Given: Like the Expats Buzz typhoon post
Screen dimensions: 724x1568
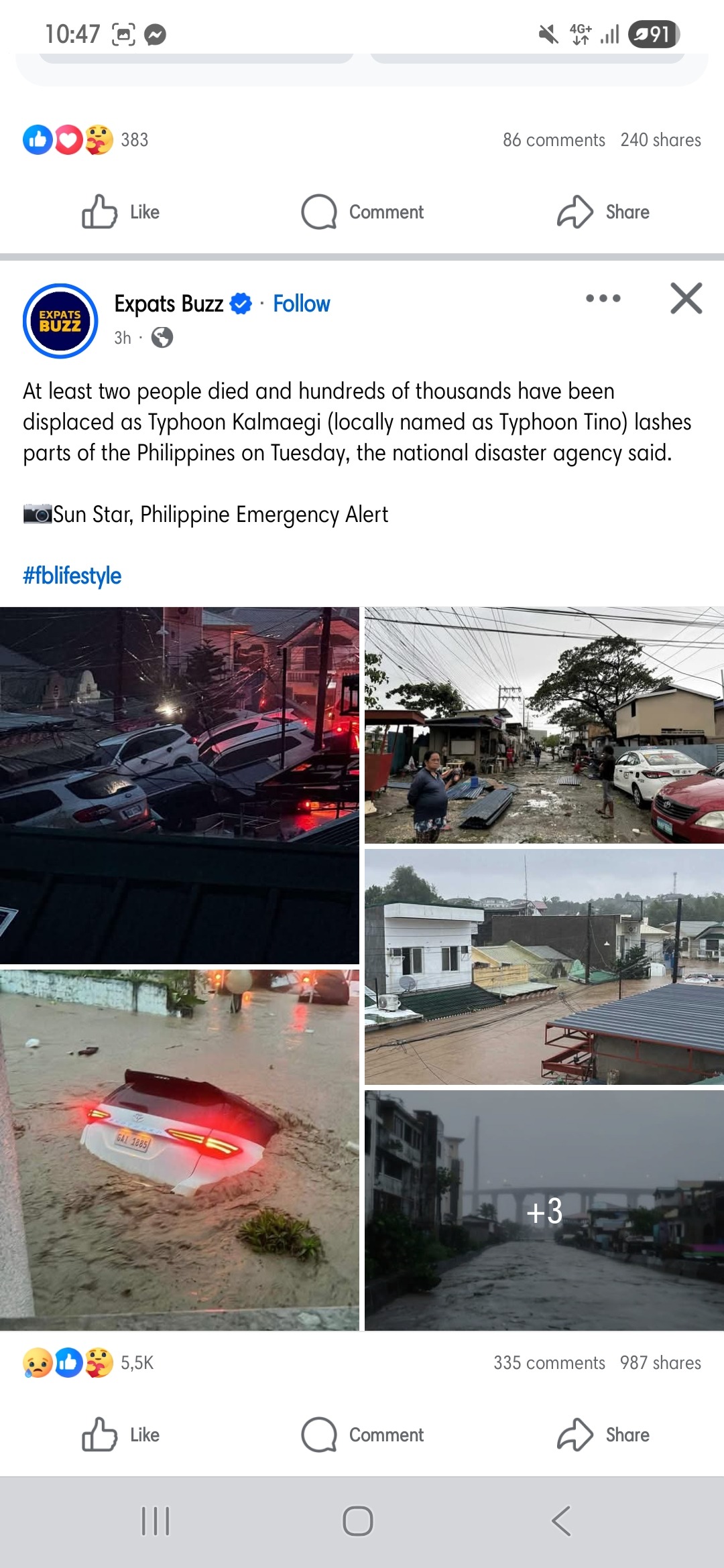Looking at the screenshot, I should 121,1435.
